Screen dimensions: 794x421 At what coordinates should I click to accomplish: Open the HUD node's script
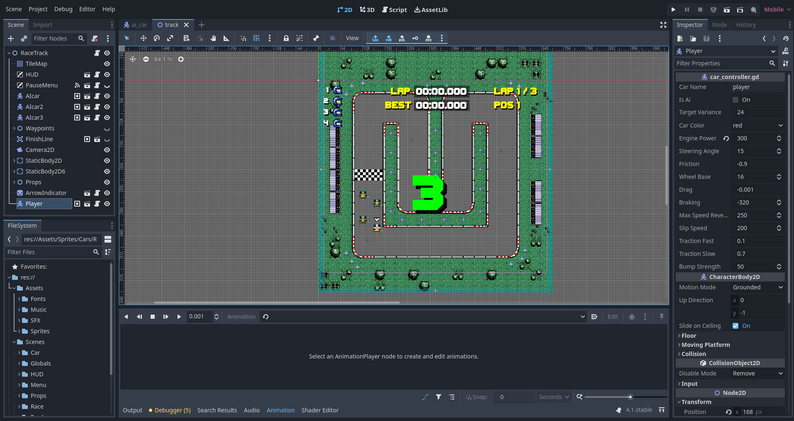click(x=97, y=74)
